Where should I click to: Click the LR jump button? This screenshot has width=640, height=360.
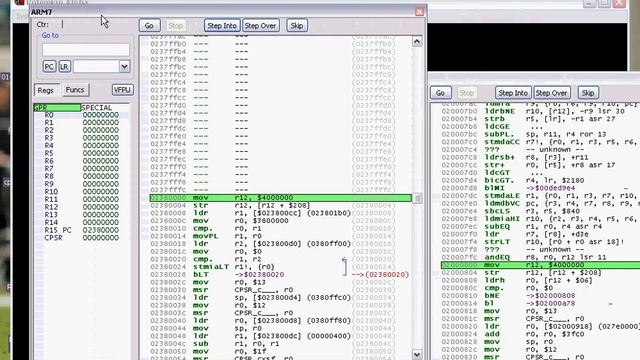click(64, 67)
